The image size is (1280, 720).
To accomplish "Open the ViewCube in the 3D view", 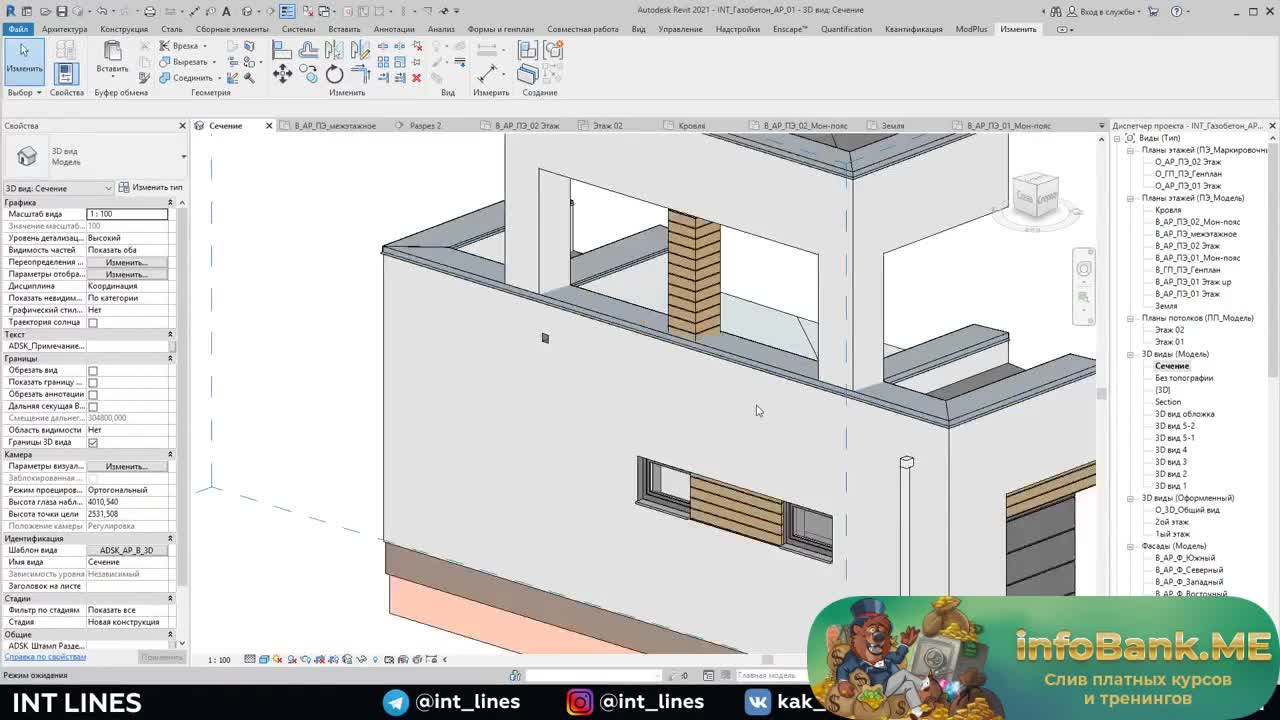I will 1035,194.
